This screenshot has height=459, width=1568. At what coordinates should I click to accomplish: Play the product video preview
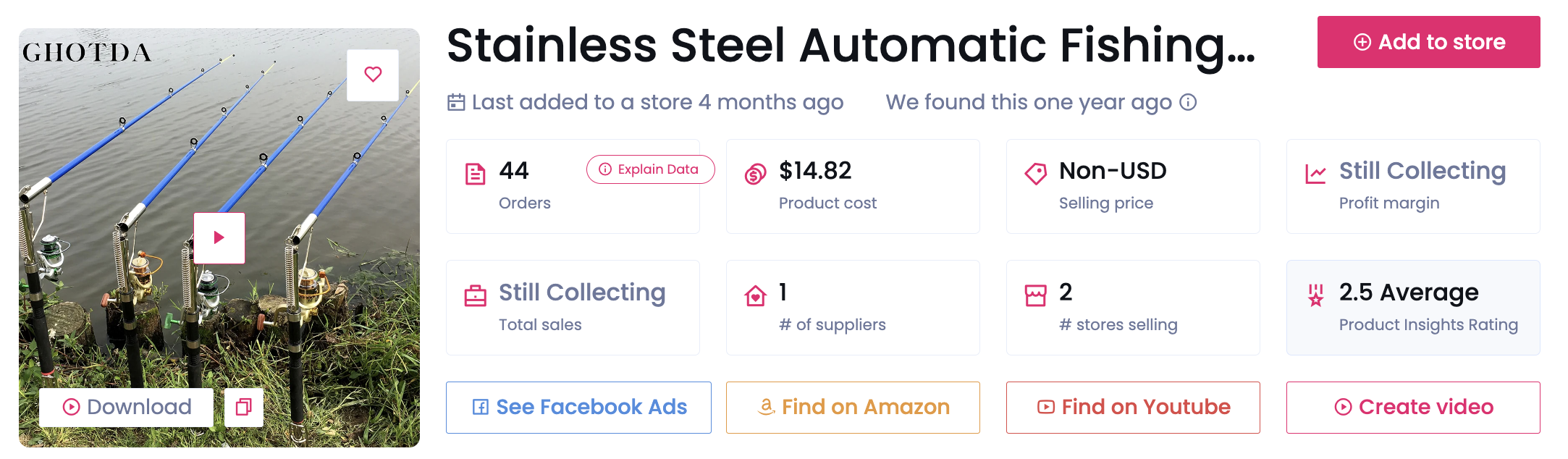click(219, 237)
